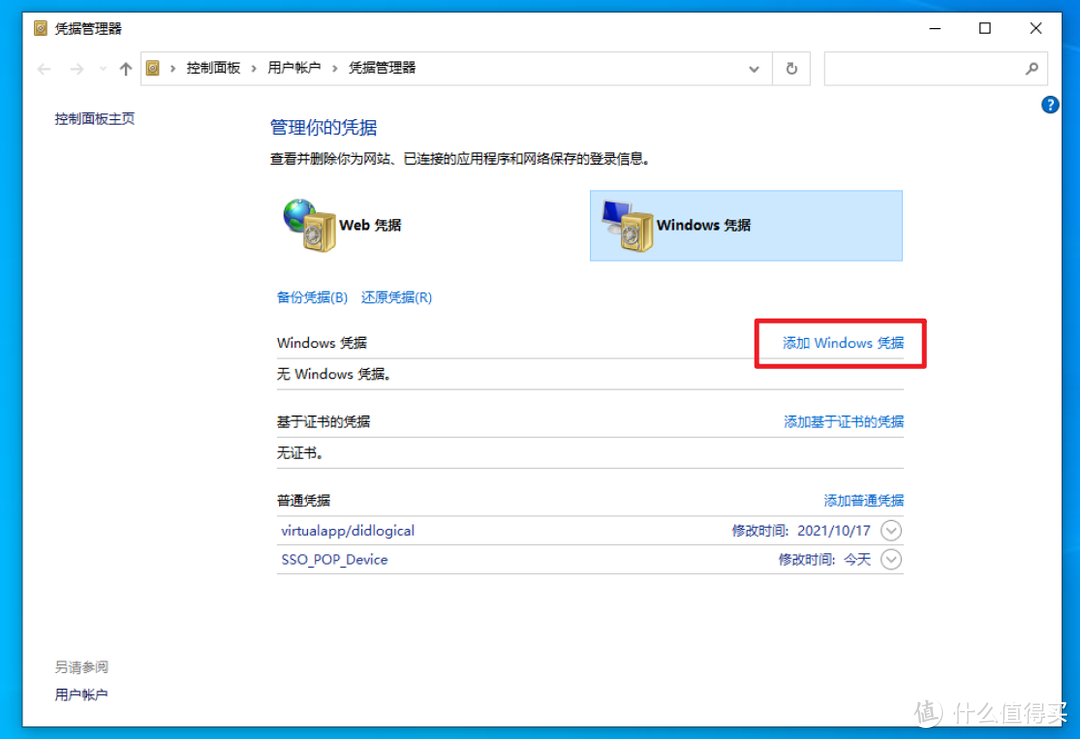Expand the virtualapp/didlogical chevron
Screen dimensions: 1080x739
coord(891,530)
